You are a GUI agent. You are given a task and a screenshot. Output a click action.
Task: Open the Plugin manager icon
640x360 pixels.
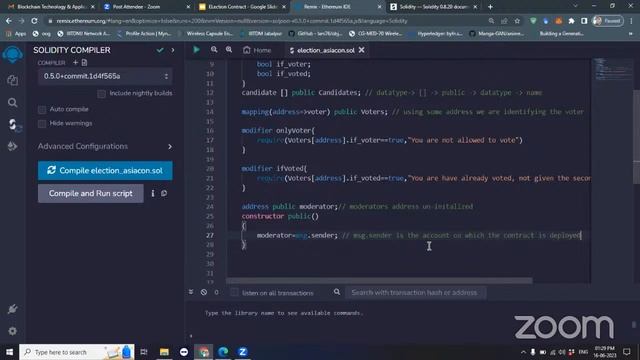click(x=13, y=309)
